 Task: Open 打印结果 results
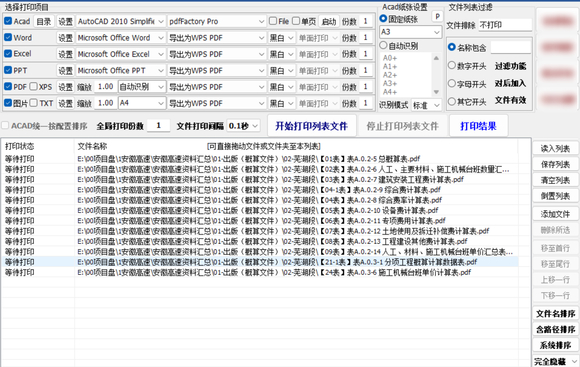tap(478, 126)
